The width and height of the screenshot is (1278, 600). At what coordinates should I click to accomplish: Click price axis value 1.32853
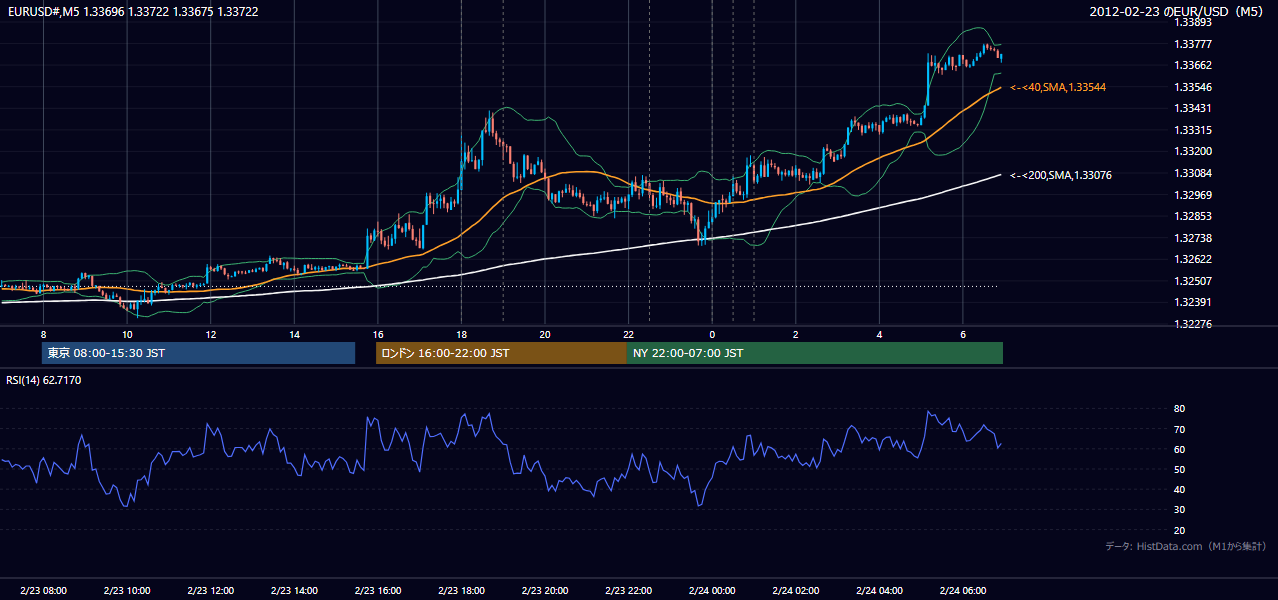coord(1192,216)
